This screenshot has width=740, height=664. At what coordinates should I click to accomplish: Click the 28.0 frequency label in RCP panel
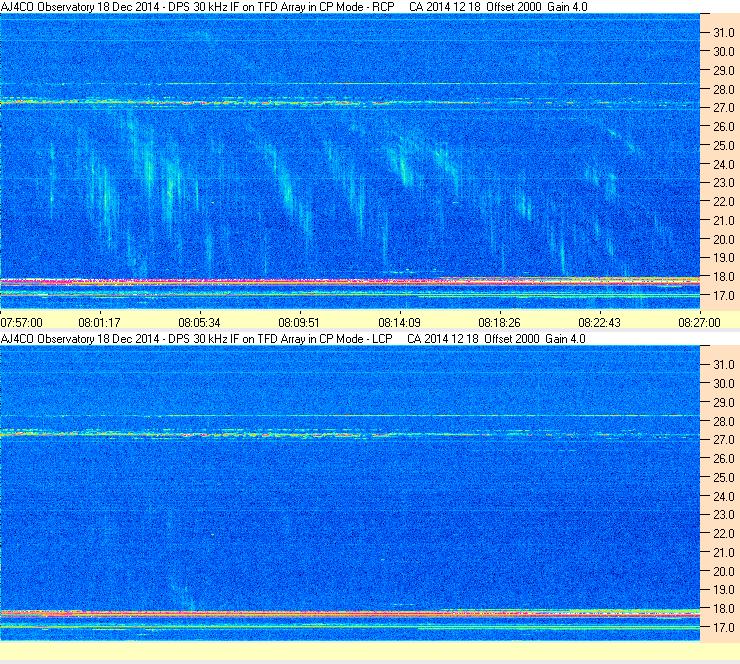point(724,90)
